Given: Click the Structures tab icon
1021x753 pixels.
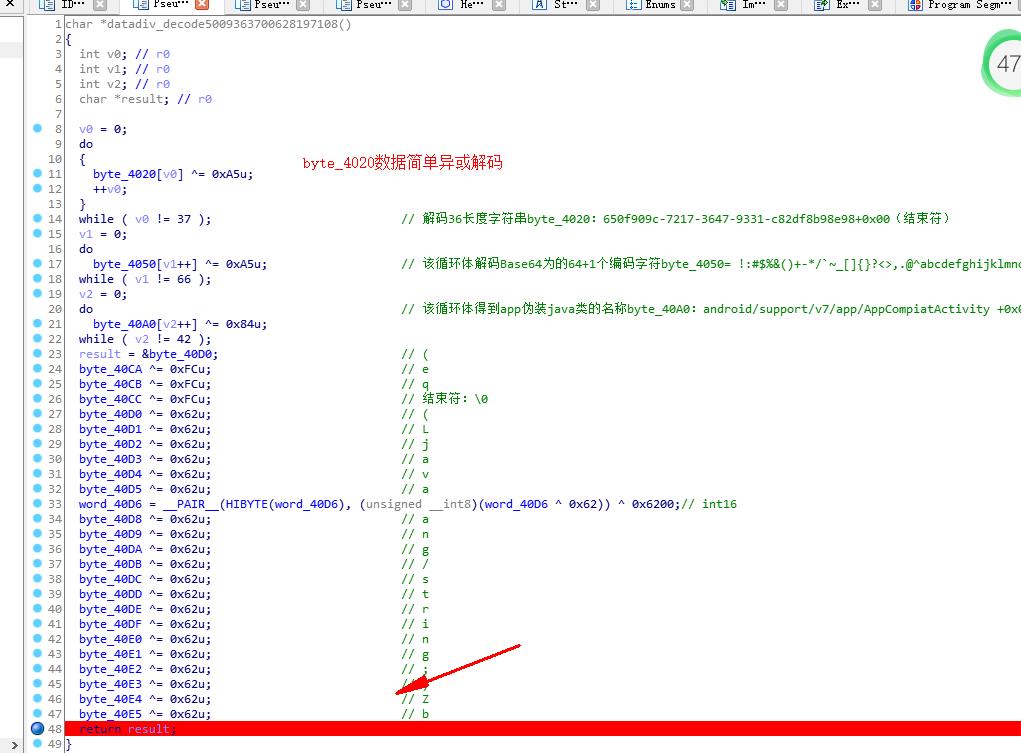Looking at the screenshot, I should tap(538, 7).
